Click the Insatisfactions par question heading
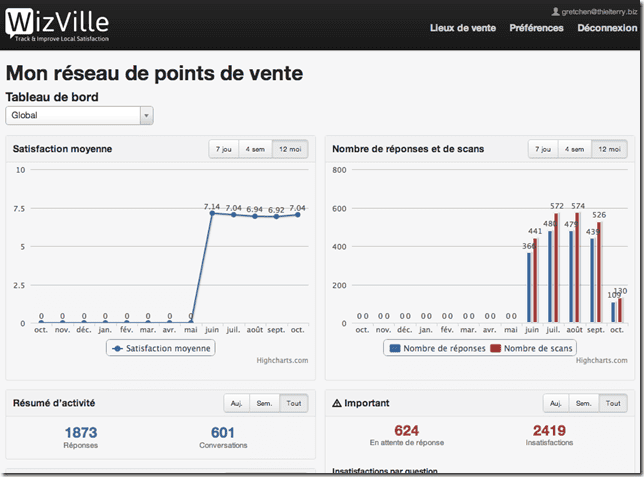The width and height of the screenshot is (644, 477). tap(385, 471)
